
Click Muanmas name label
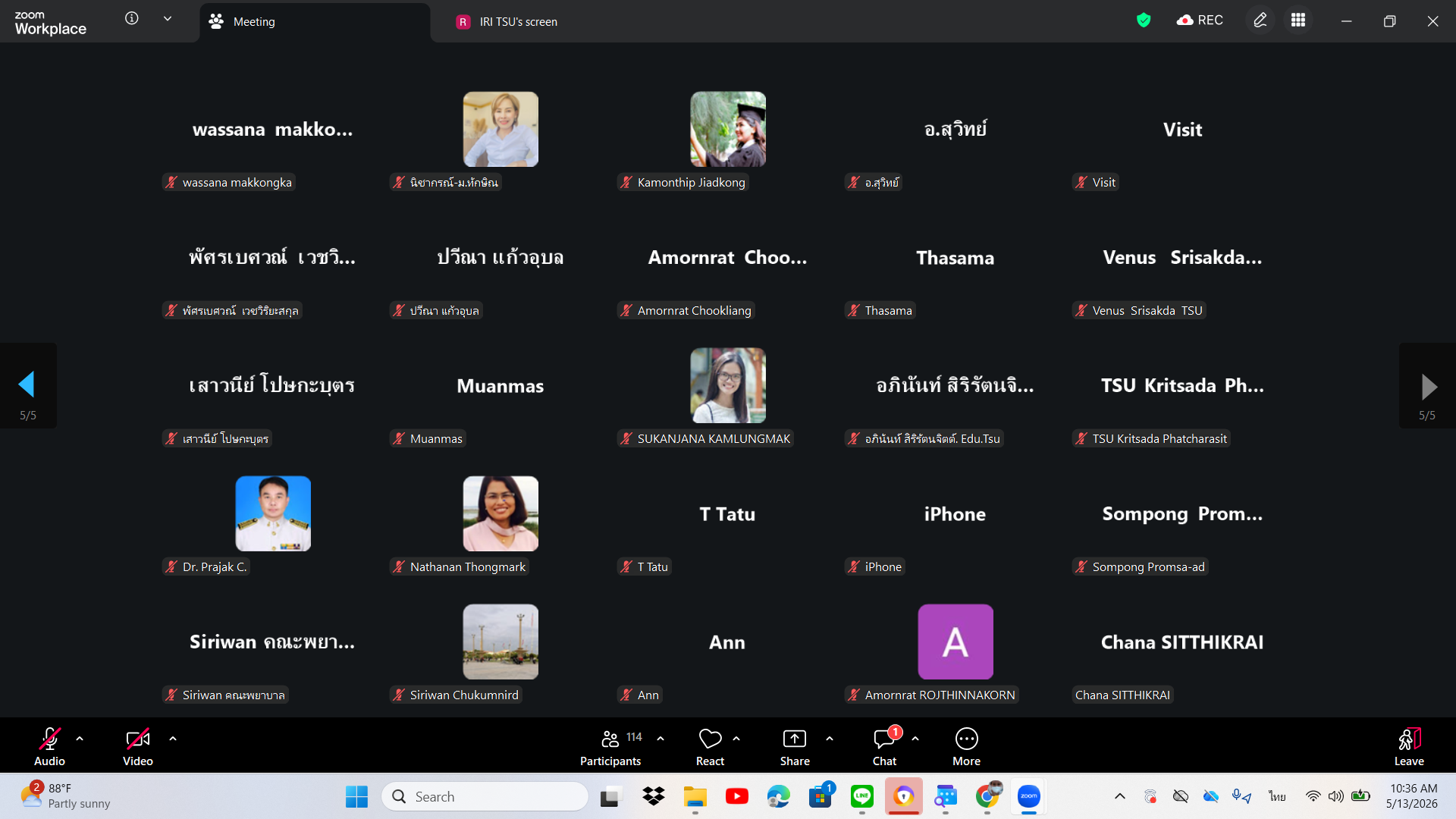[428, 438]
